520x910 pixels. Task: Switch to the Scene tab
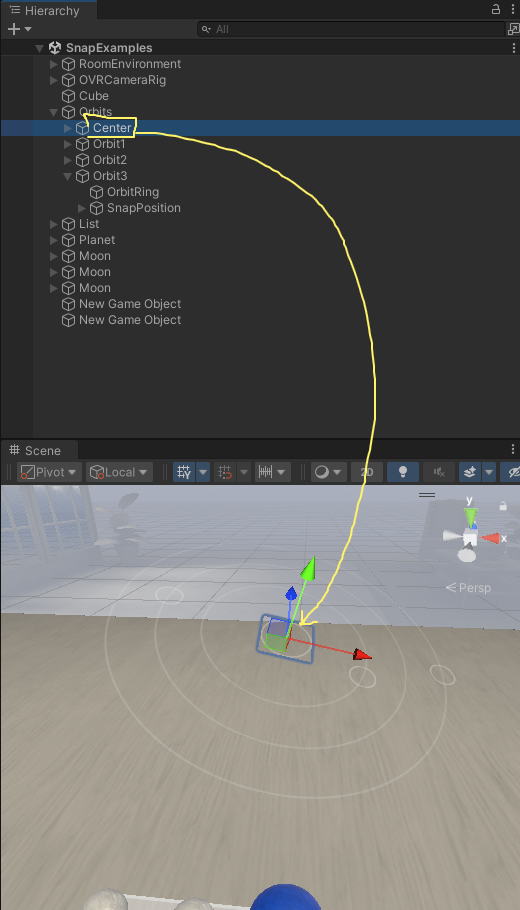pos(39,450)
